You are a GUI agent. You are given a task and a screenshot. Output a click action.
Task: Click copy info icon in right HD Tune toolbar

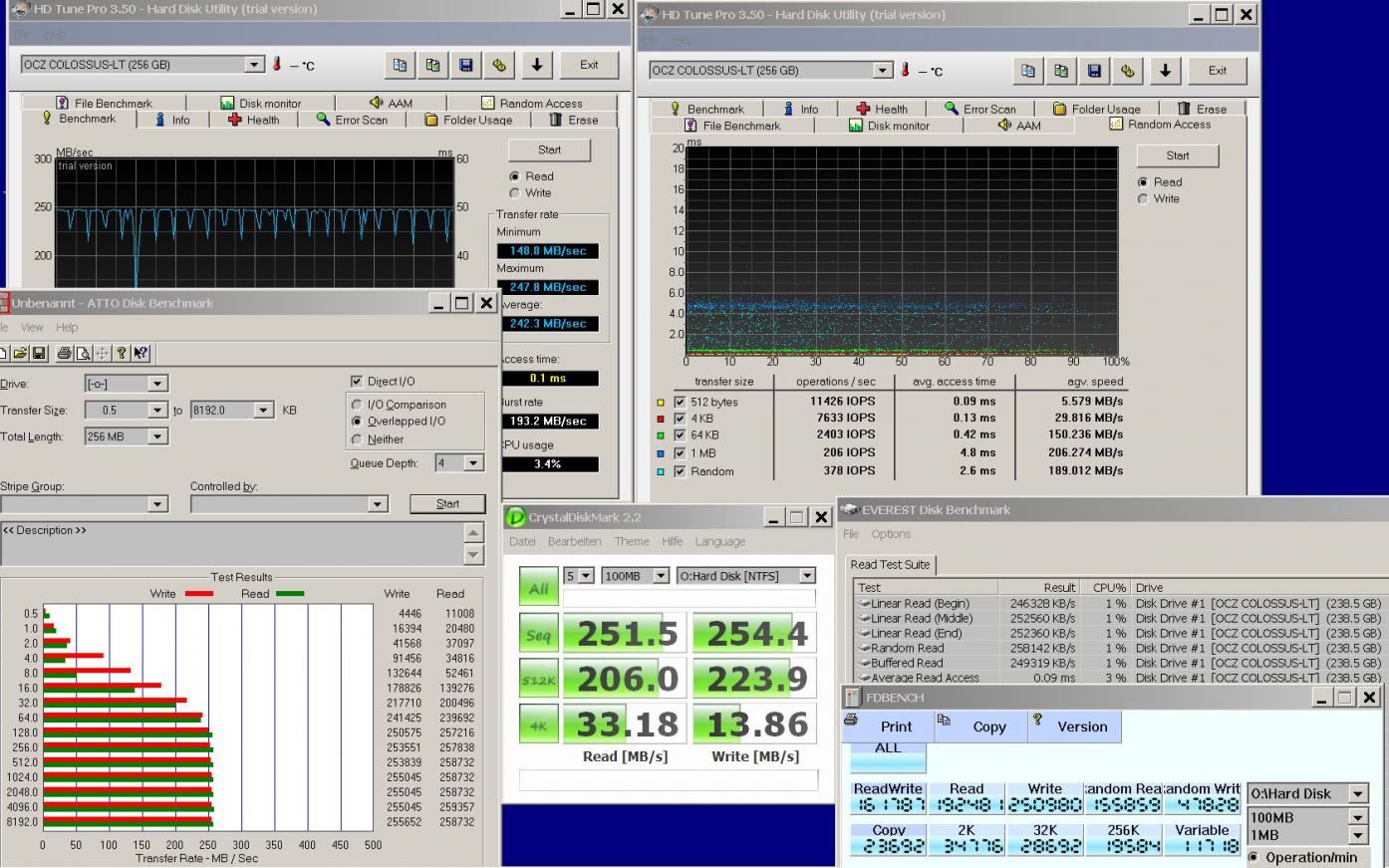[1028, 71]
